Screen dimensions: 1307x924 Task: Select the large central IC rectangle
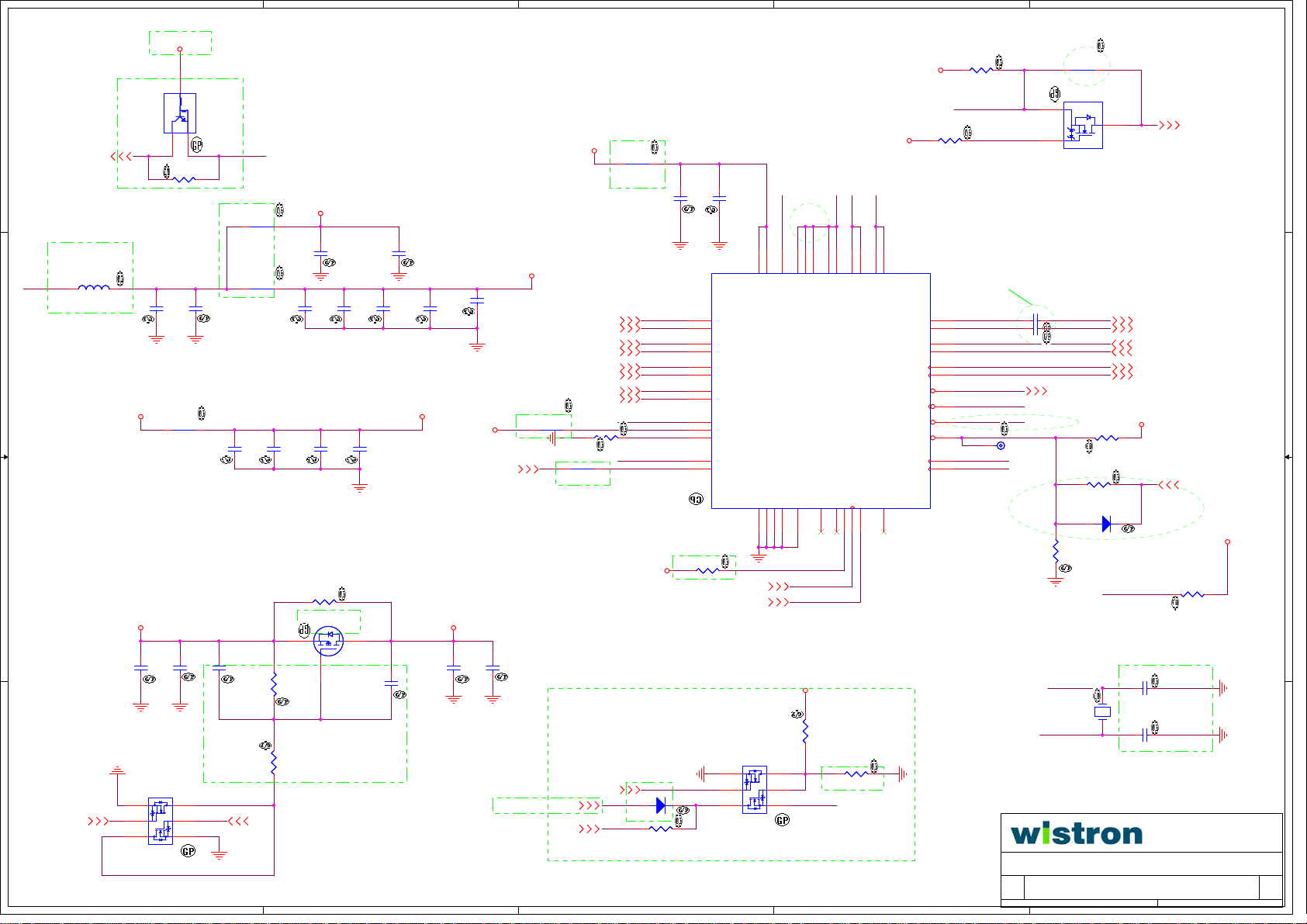point(821,391)
